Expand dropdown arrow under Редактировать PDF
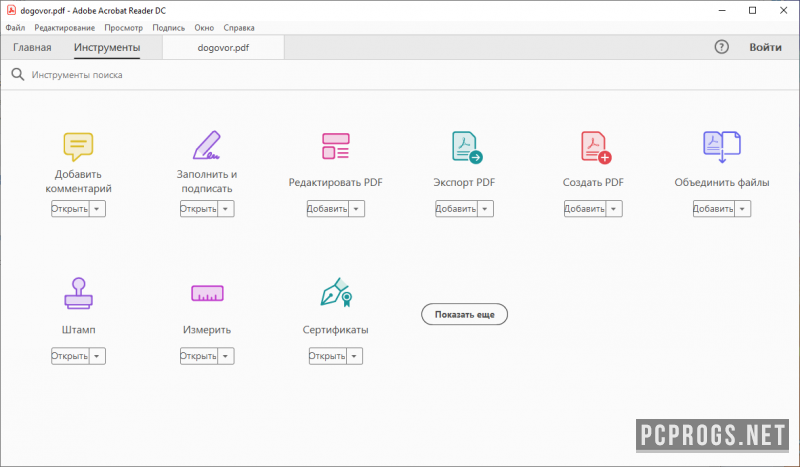This screenshot has width=800, height=467. (356, 209)
